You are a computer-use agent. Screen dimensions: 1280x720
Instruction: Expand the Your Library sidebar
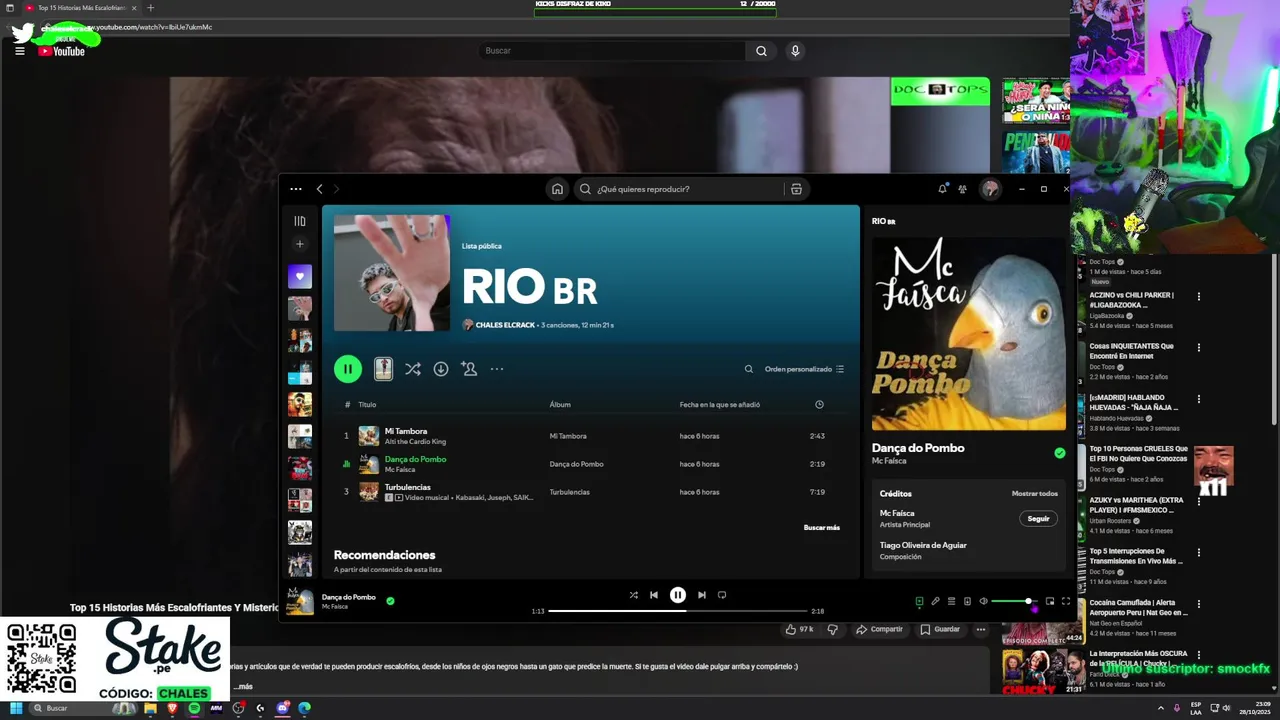pyautogui.click(x=300, y=221)
